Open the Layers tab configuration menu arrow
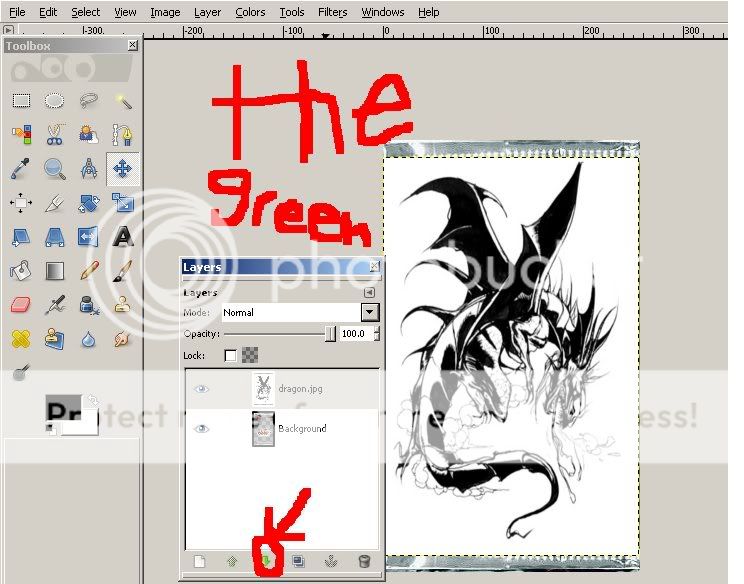 pos(369,293)
